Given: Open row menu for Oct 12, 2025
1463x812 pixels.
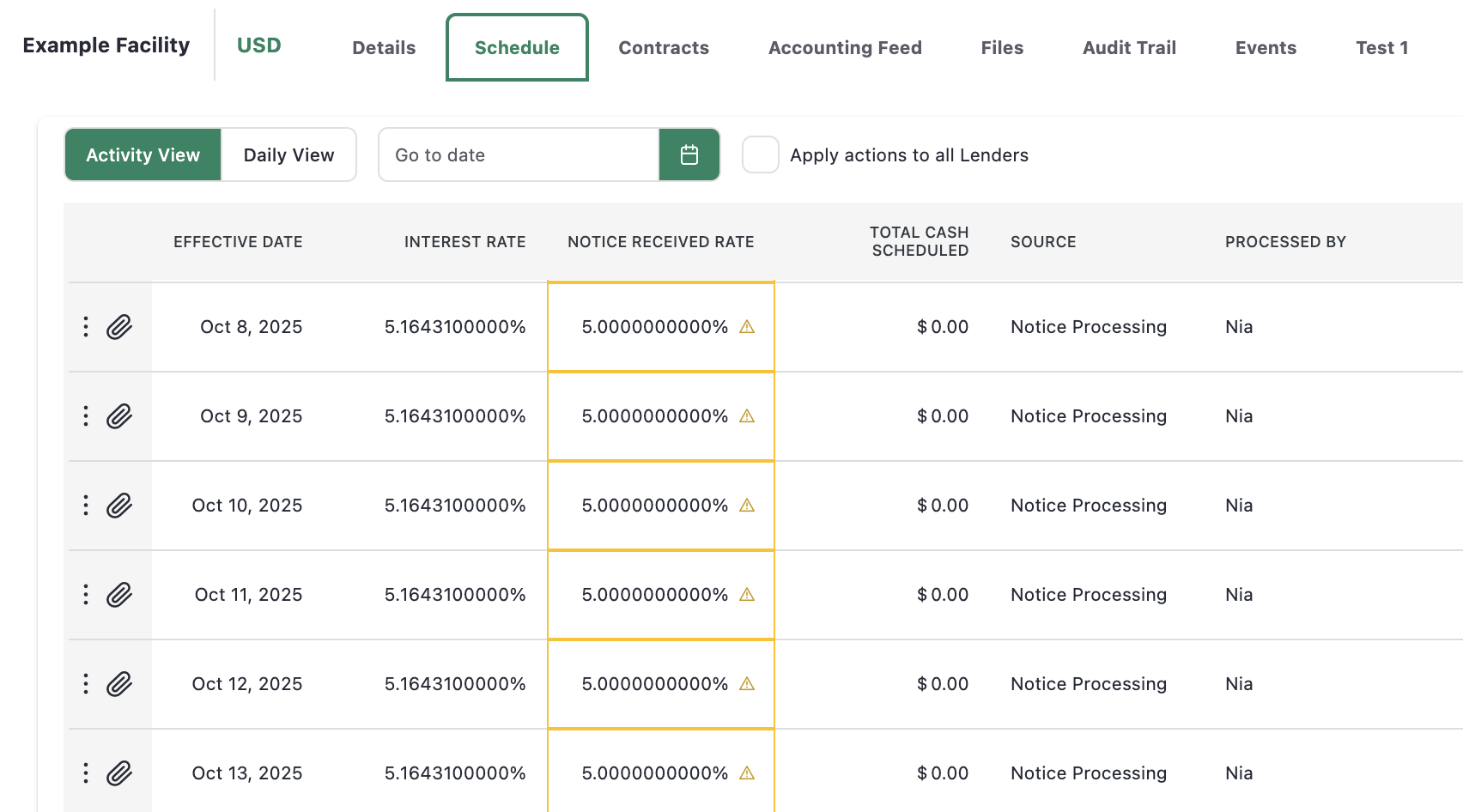Looking at the screenshot, I should (x=86, y=683).
